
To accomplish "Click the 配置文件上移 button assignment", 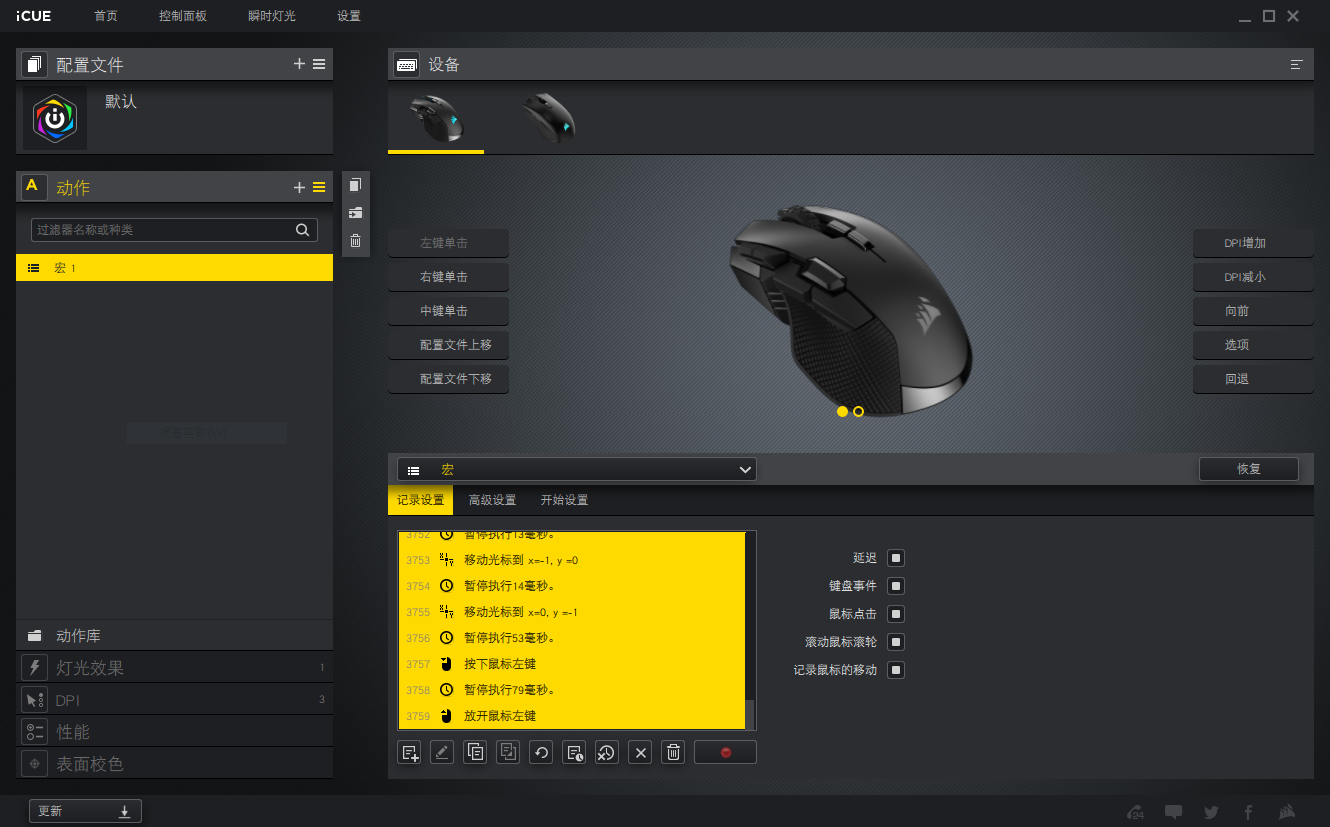I will coord(448,345).
